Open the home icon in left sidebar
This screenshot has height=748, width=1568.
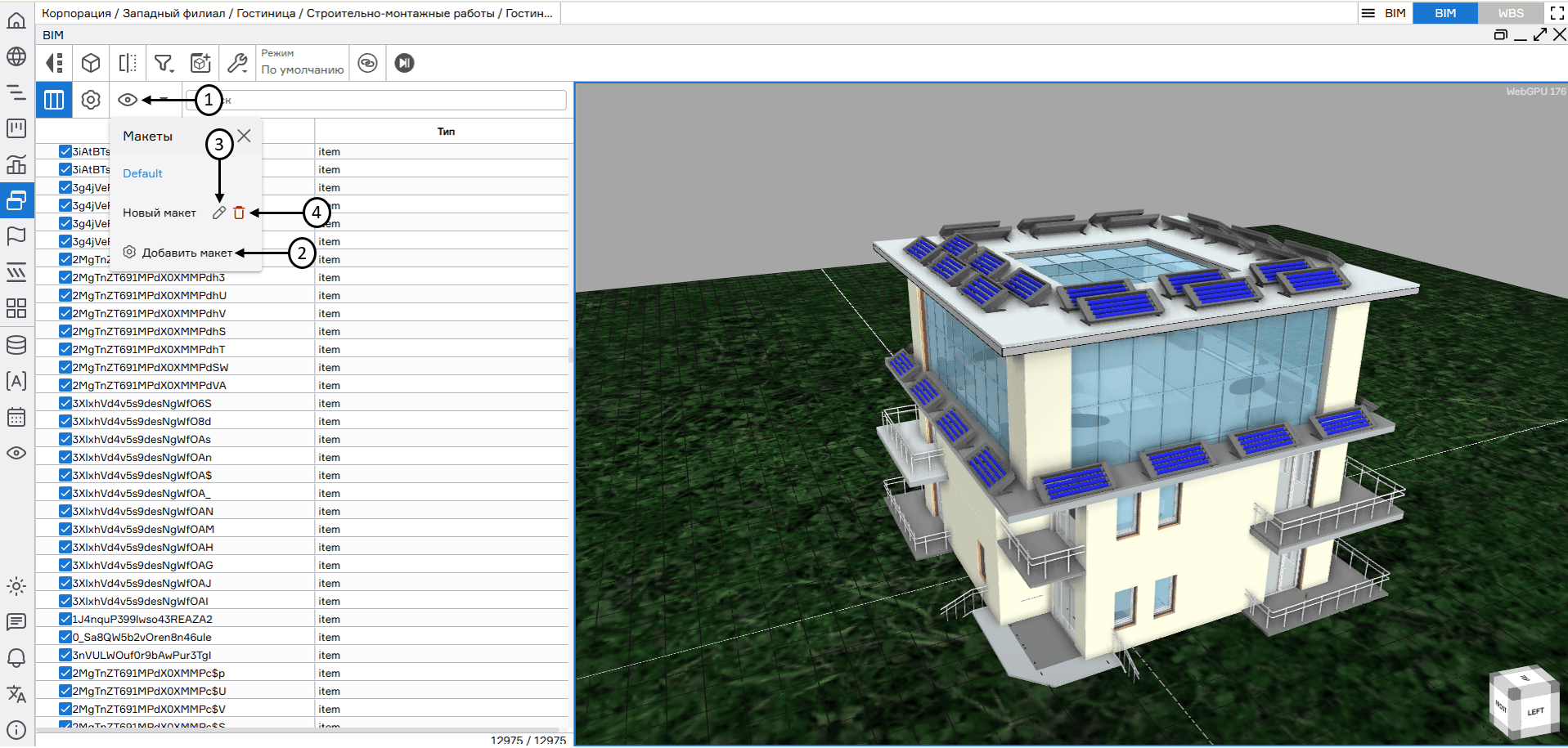(16, 20)
